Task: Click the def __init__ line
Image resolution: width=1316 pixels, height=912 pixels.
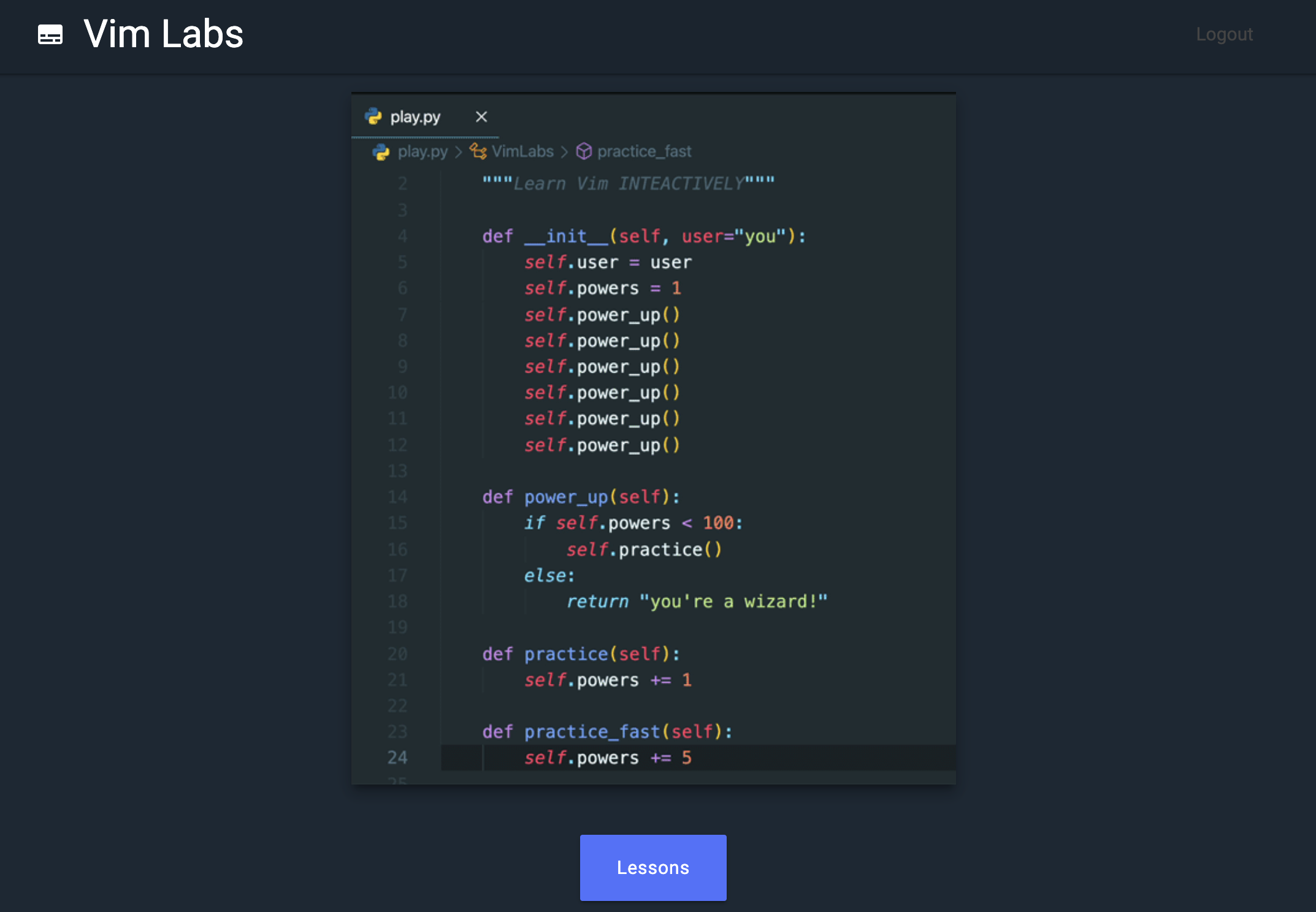Action: 644,236
